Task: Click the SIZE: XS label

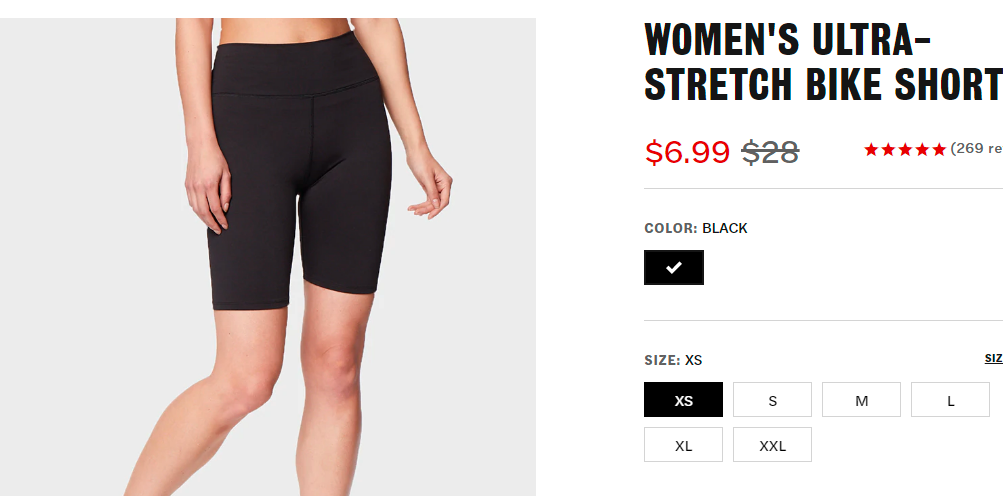Action: [673, 360]
